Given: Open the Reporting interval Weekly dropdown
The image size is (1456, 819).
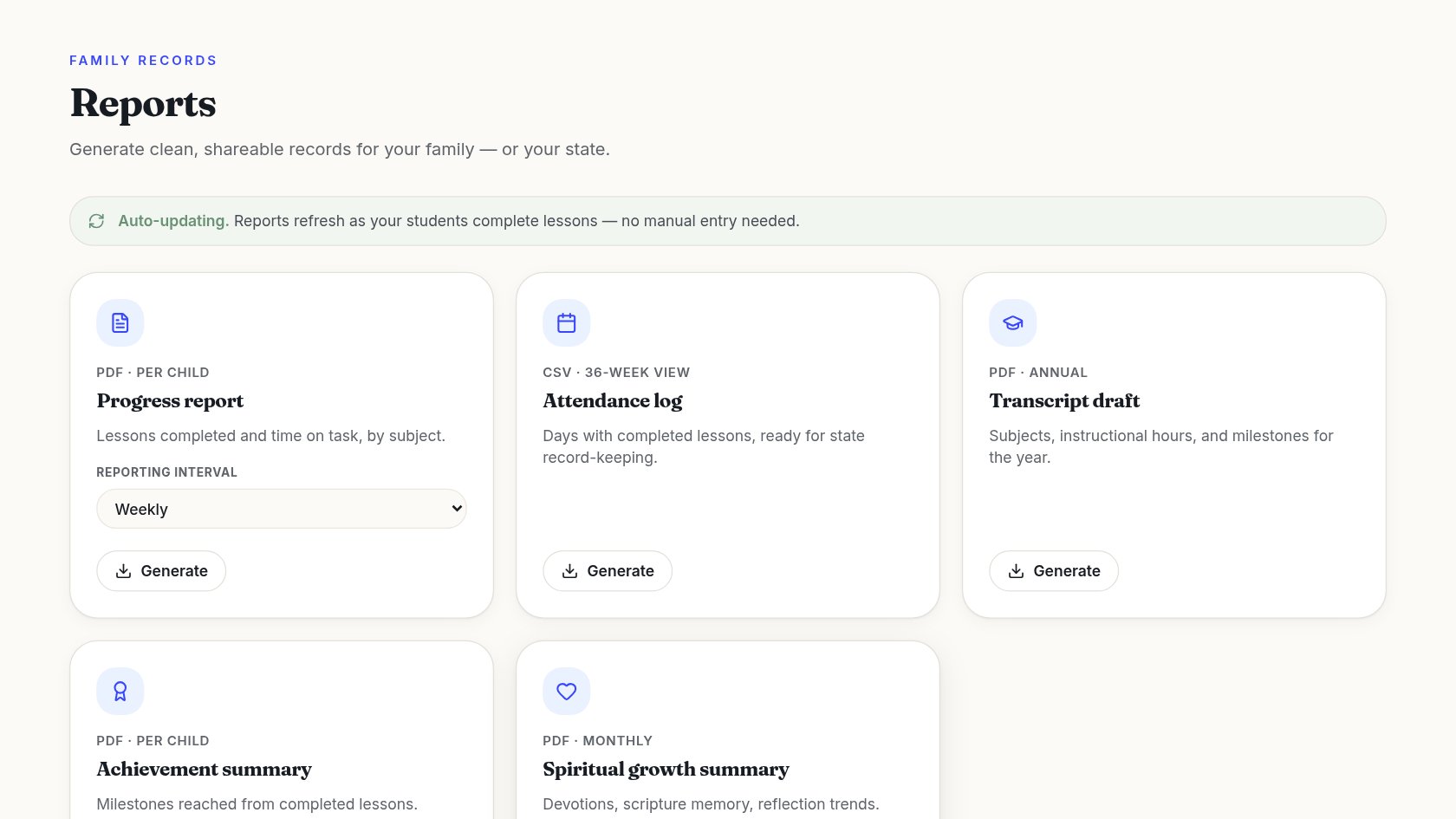Looking at the screenshot, I should click(x=282, y=509).
